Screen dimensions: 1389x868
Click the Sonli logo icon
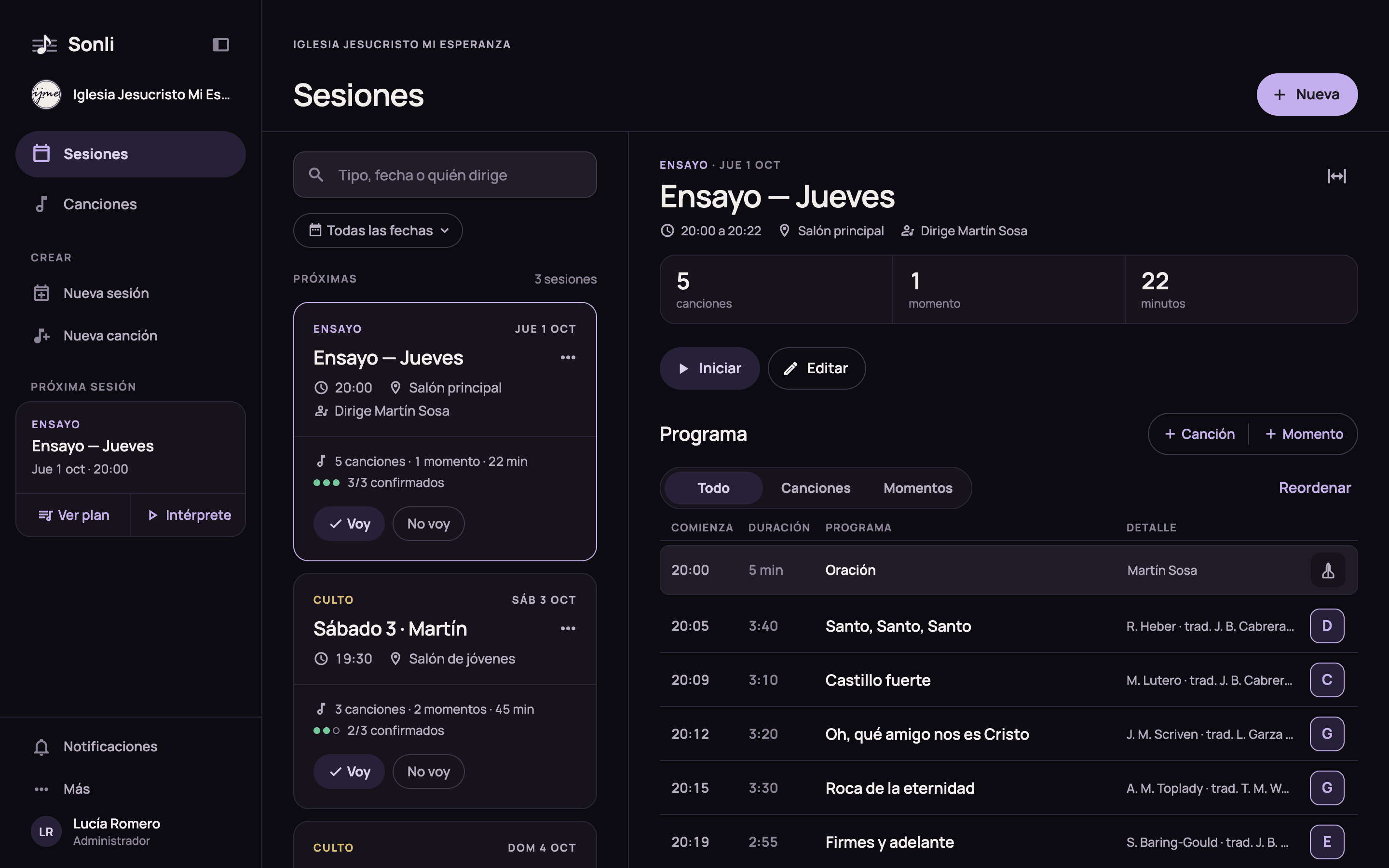click(44, 44)
